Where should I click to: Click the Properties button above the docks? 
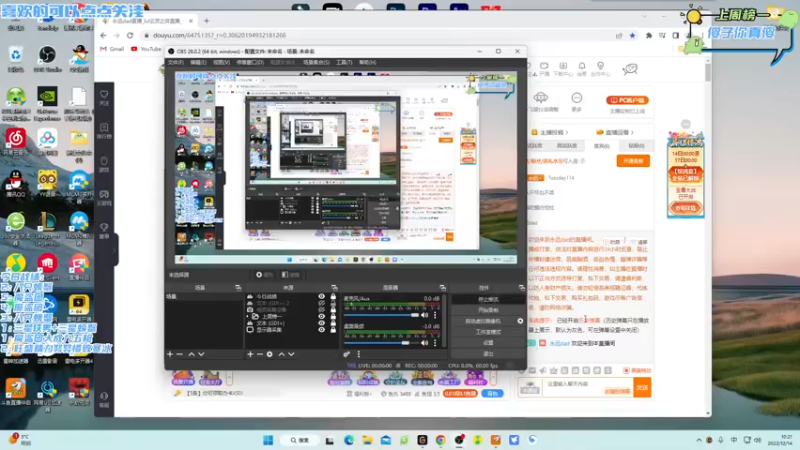tap(264, 274)
